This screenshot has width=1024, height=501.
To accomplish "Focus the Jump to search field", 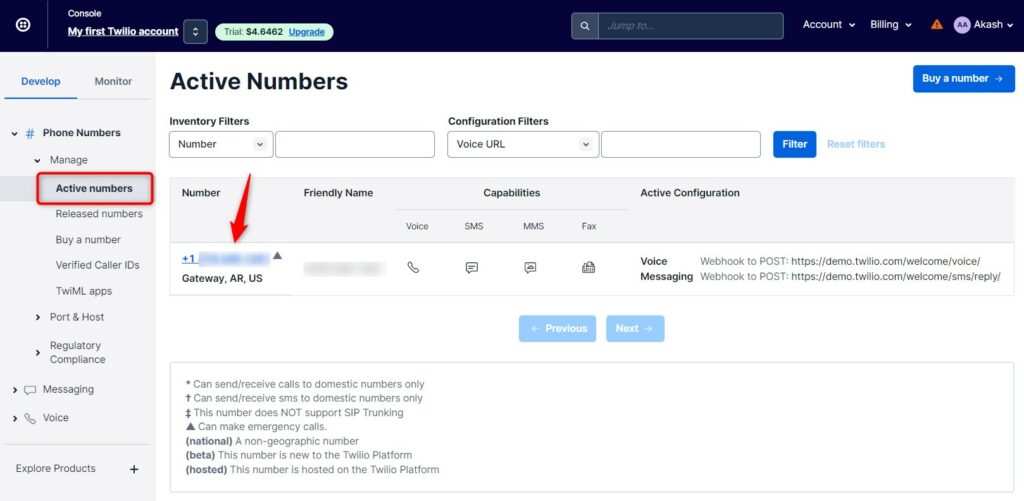I will click(690, 26).
